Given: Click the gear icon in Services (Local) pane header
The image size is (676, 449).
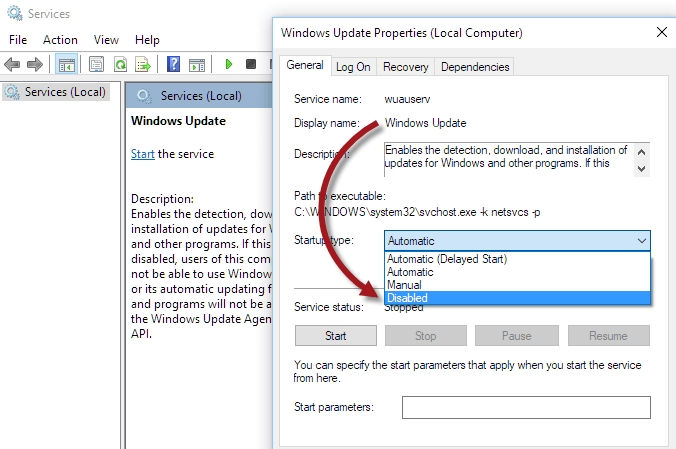Looking at the screenshot, I should [x=144, y=96].
